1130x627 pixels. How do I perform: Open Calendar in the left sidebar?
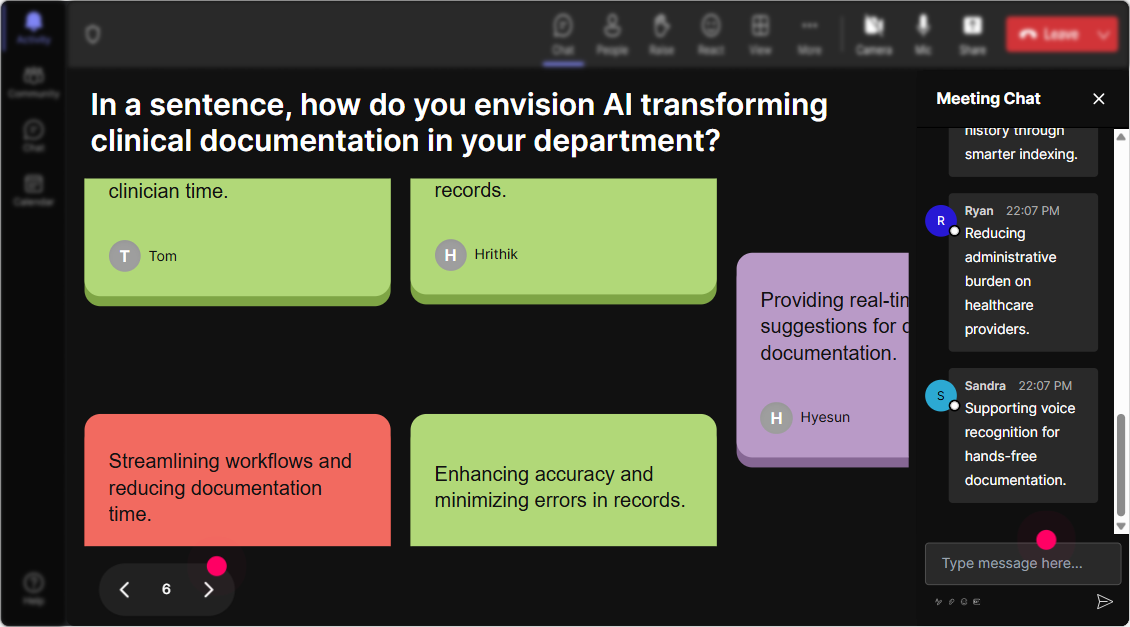click(33, 190)
